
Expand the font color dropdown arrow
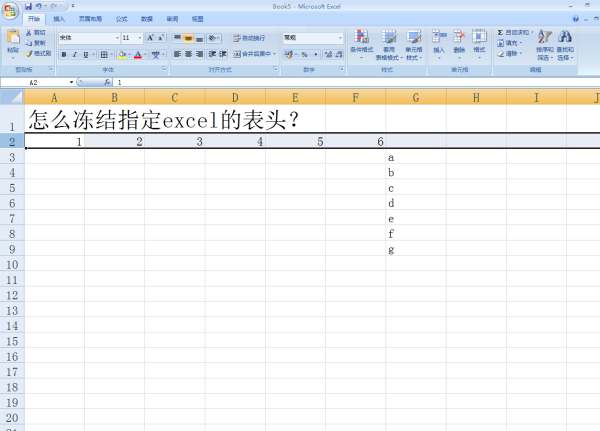145,55
